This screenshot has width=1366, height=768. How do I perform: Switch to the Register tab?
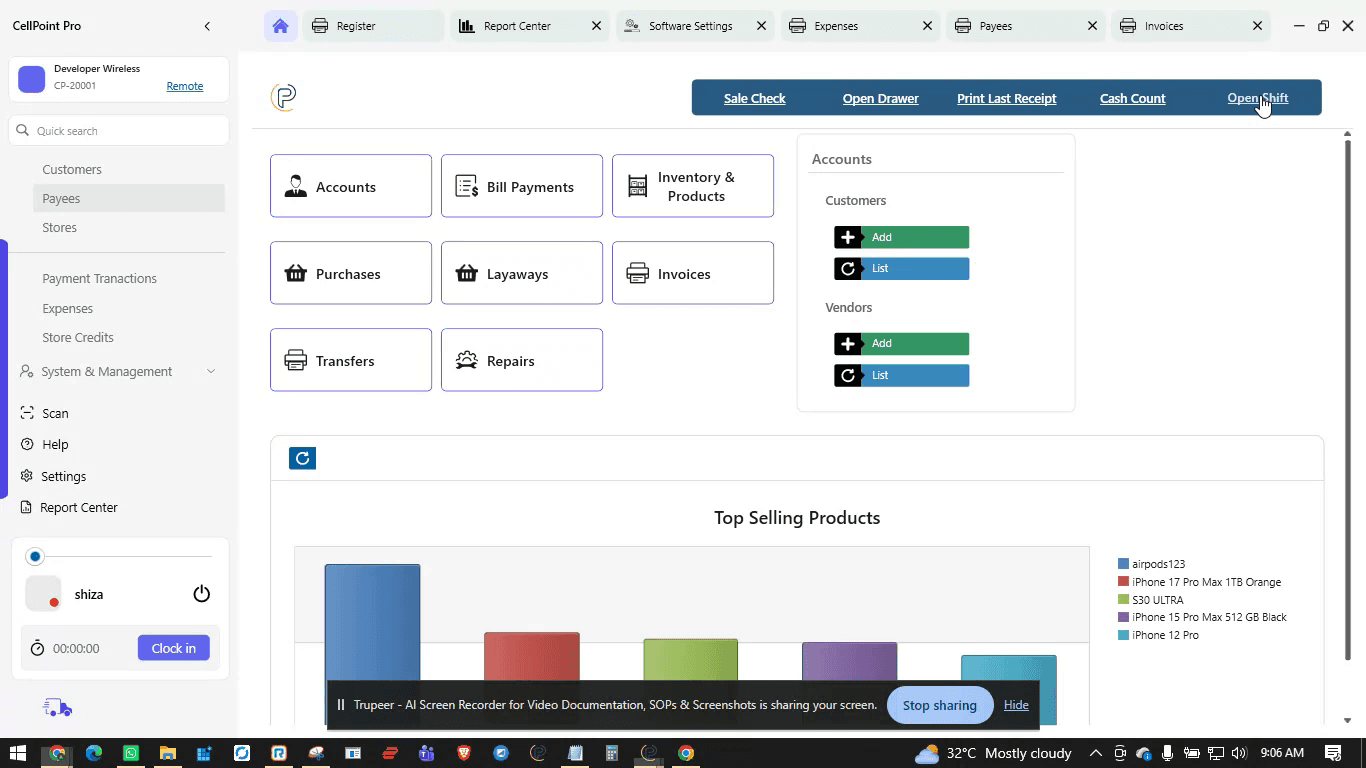point(373,26)
